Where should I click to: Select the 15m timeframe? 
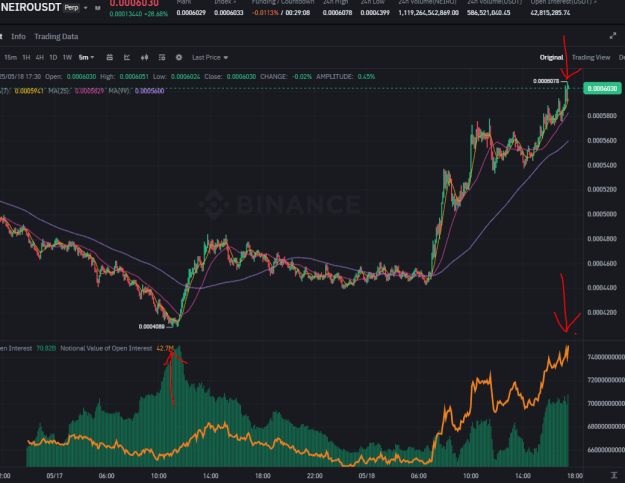[x=10, y=57]
